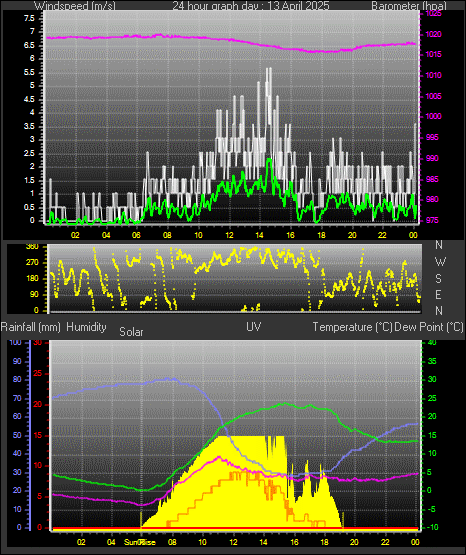Select the "Dew Point (°C)" label
This screenshot has width=466, height=555.
tap(429, 327)
